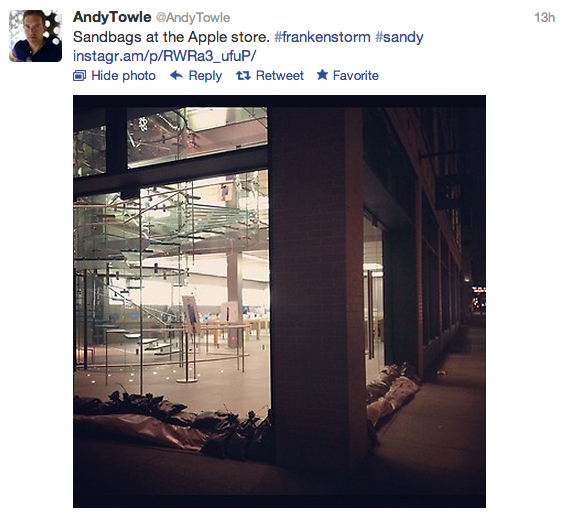This screenshot has width=567, height=517.
Task: Click the tweet text 'Sandbags at the Apple store.'
Action: click(171, 37)
